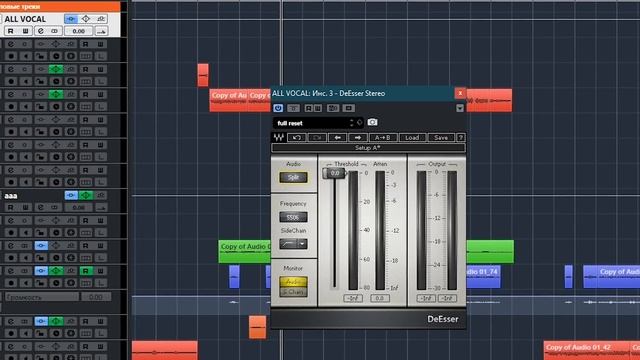The width and height of the screenshot is (640, 360).
Task: Open the plugin functions dropdown arrow
Action: point(460,108)
